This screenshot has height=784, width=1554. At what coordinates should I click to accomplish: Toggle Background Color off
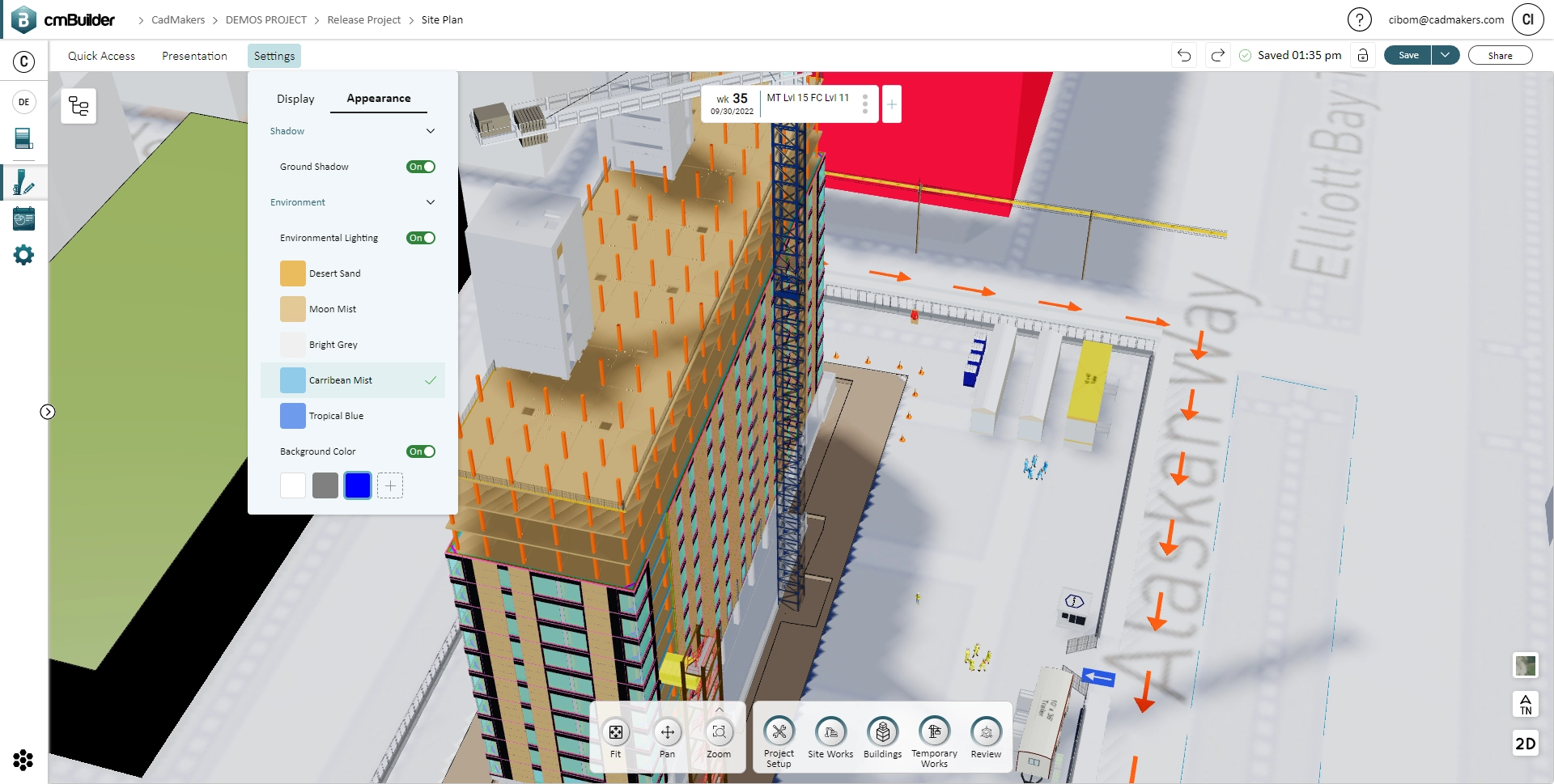pyautogui.click(x=421, y=451)
